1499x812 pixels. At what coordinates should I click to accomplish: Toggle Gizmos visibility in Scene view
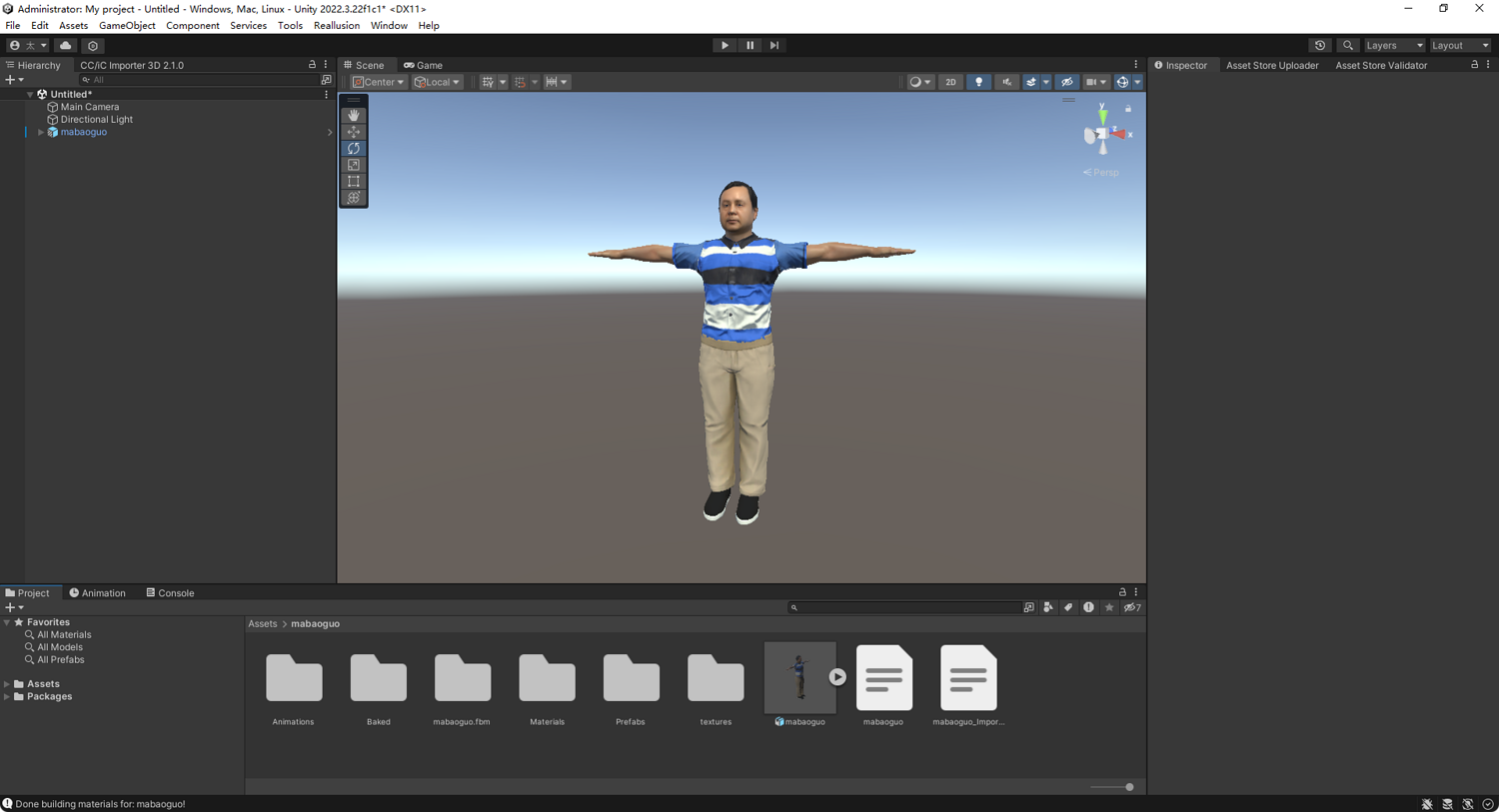(x=1122, y=82)
